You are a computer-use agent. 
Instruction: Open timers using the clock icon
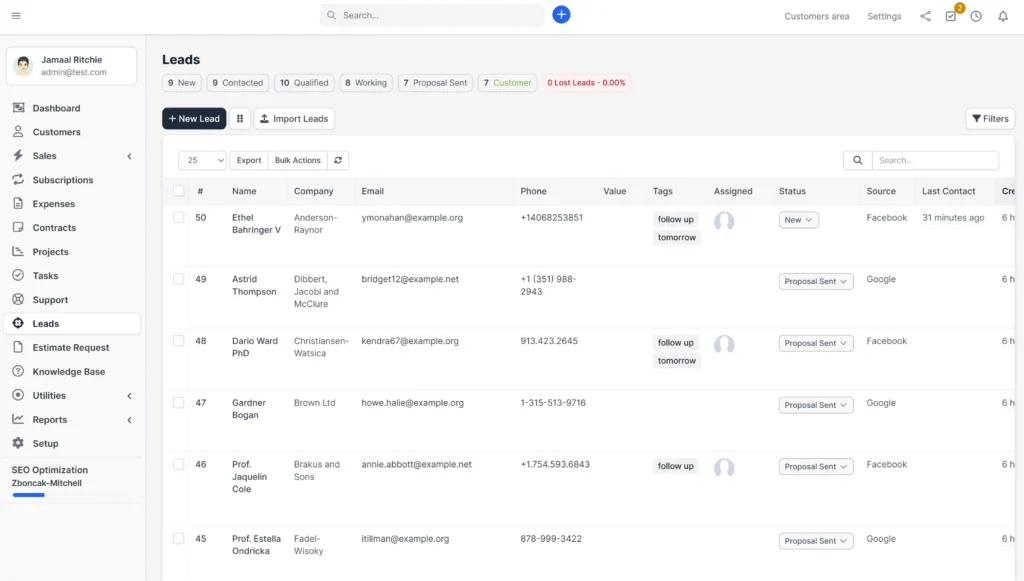[977, 16]
